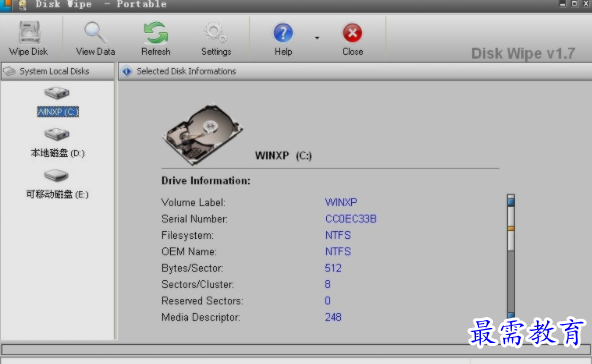Image resolution: width=592 pixels, height=364 pixels.
Task: Open Help with the question mark icon
Action: tap(283, 33)
